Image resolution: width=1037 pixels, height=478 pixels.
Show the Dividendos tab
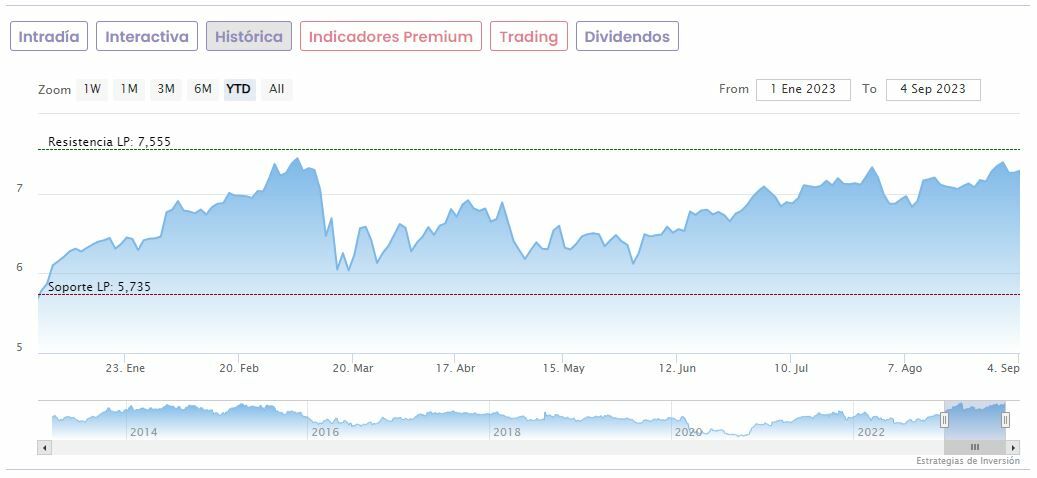pyautogui.click(x=627, y=37)
